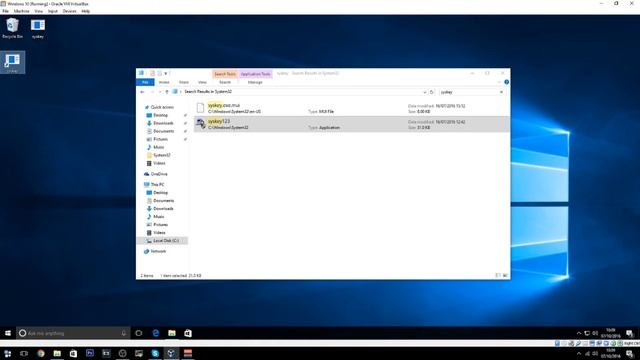640x360 pixels.
Task: Click the blank file icon of syskey.exe.mui
Action: (200, 108)
